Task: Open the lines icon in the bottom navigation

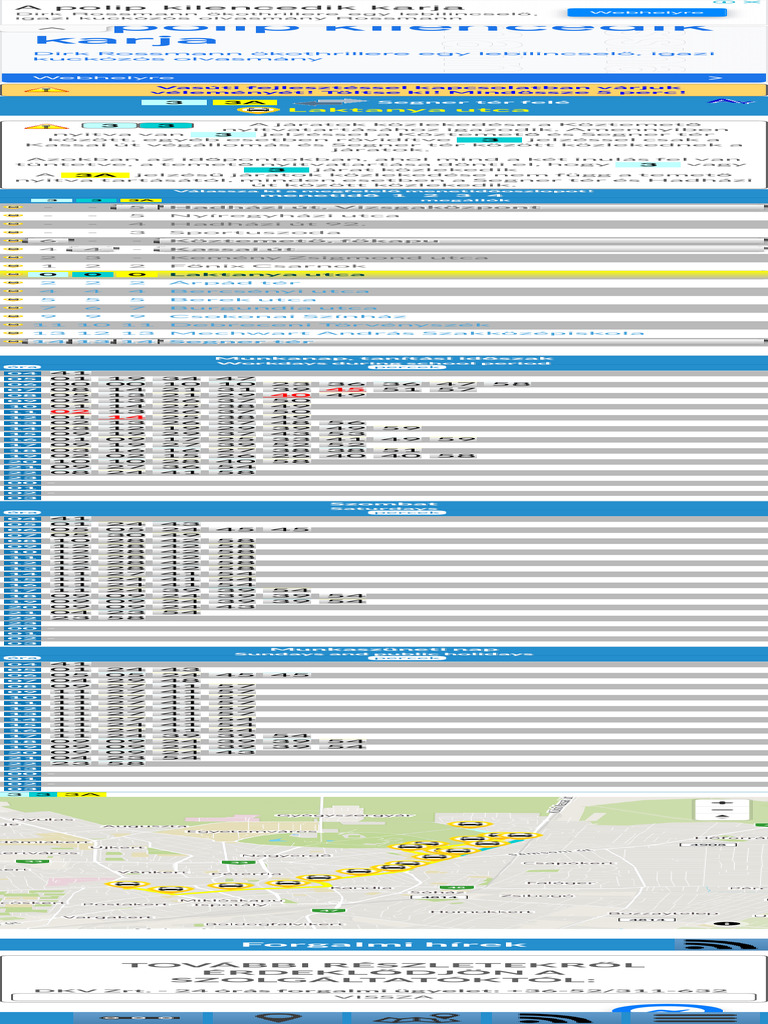Action: [141, 1017]
